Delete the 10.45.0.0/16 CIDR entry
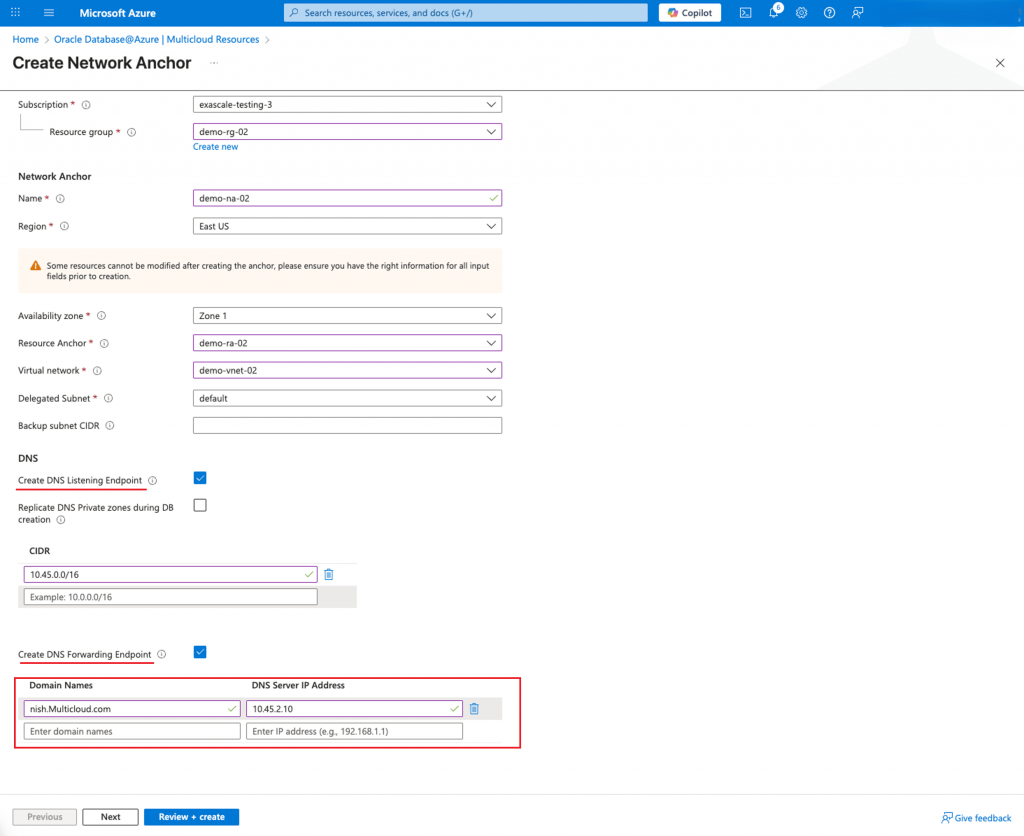 point(328,574)
